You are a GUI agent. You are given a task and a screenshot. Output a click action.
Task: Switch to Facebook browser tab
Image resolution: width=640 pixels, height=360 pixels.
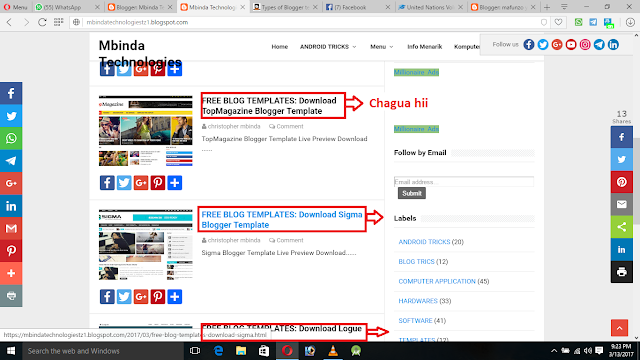[x=358, y=7]
